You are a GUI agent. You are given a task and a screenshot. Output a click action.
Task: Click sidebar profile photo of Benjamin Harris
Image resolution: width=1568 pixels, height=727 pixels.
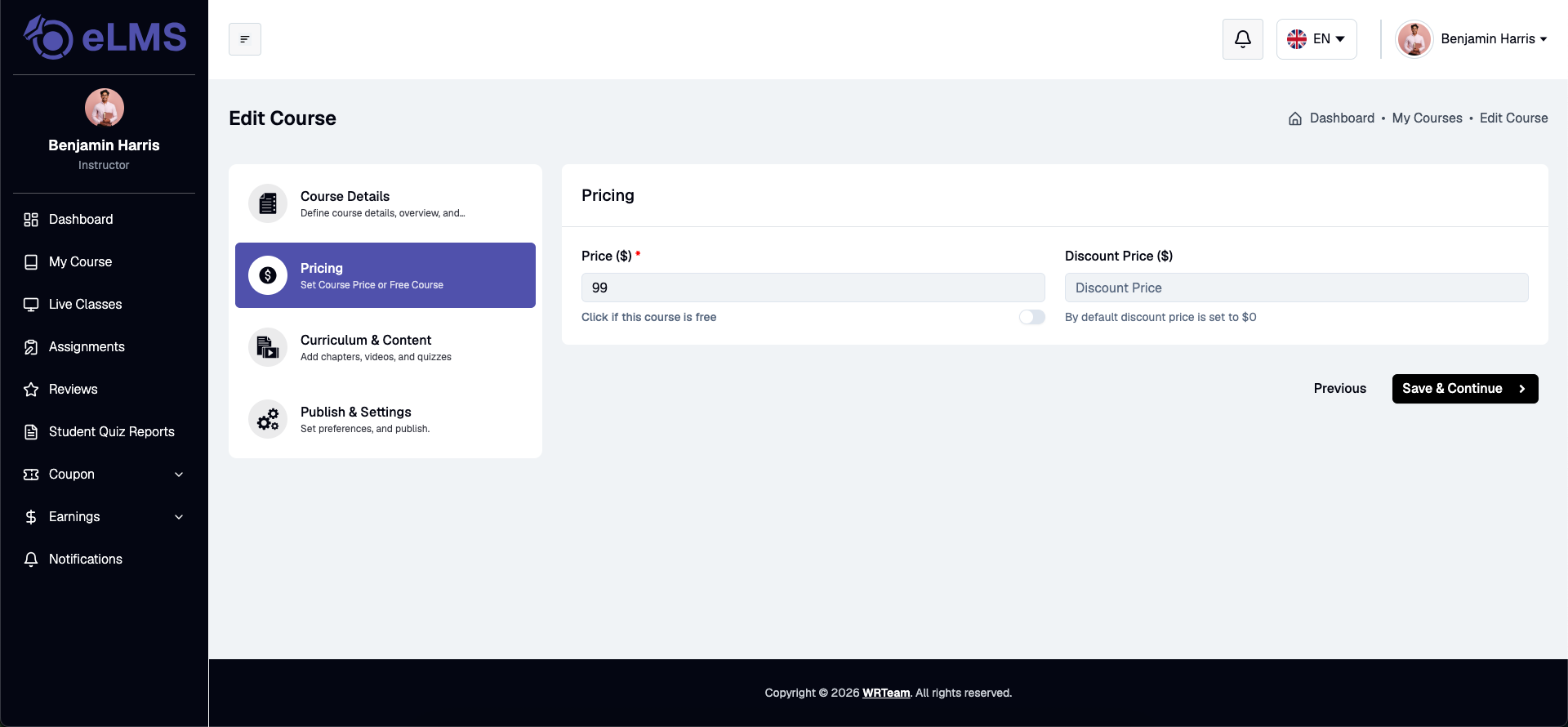(105, 108)
